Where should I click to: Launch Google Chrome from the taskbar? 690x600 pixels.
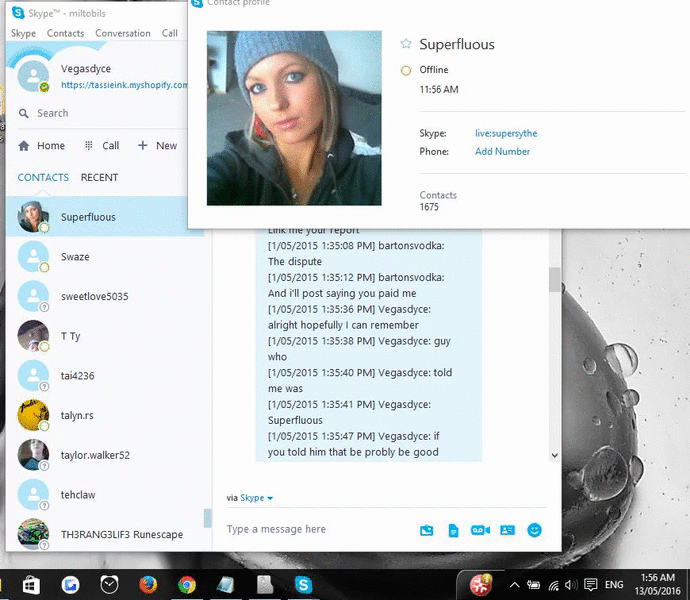tap(187, 585)
